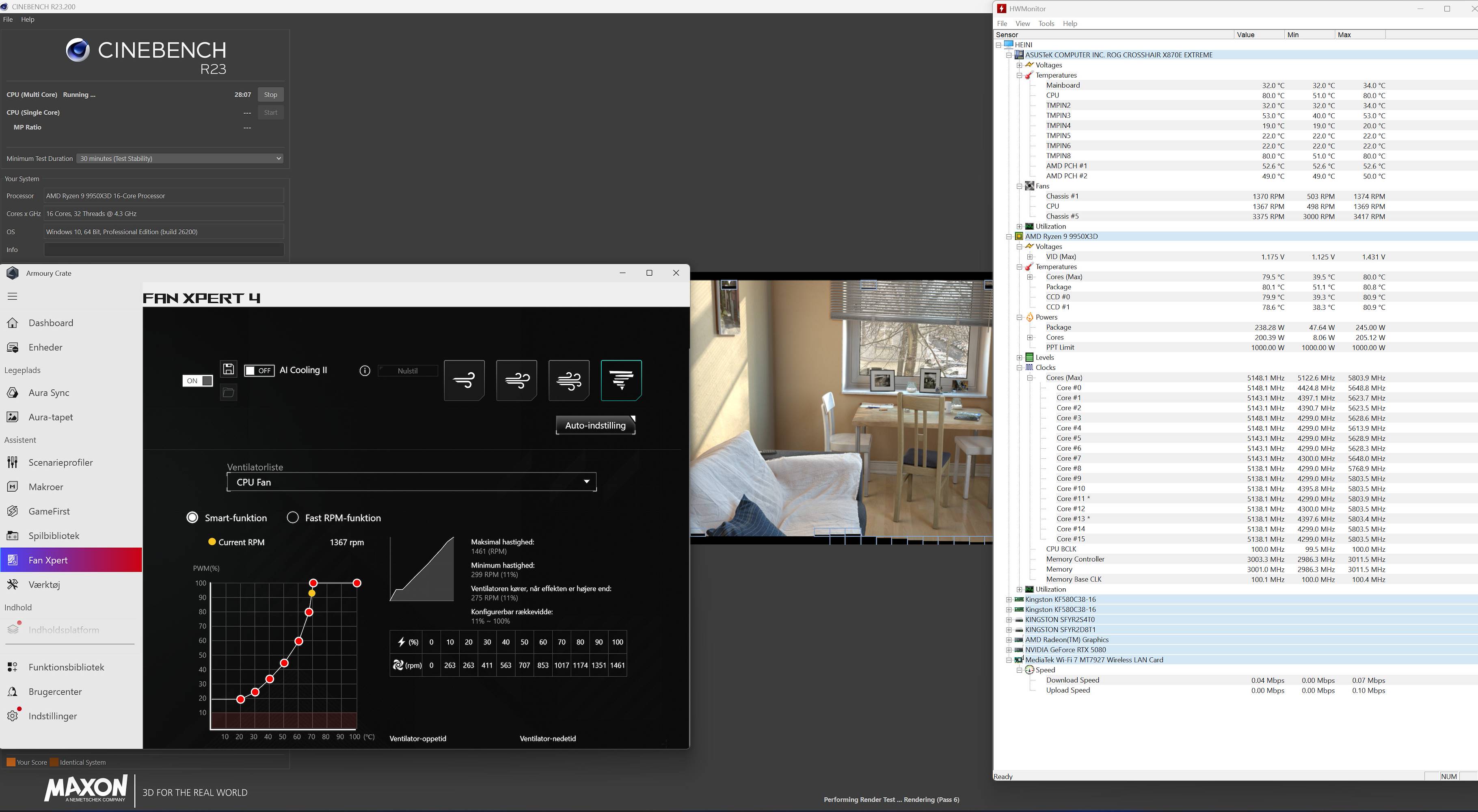Click the CPU Single Core Start button

[x=270, y=112]
